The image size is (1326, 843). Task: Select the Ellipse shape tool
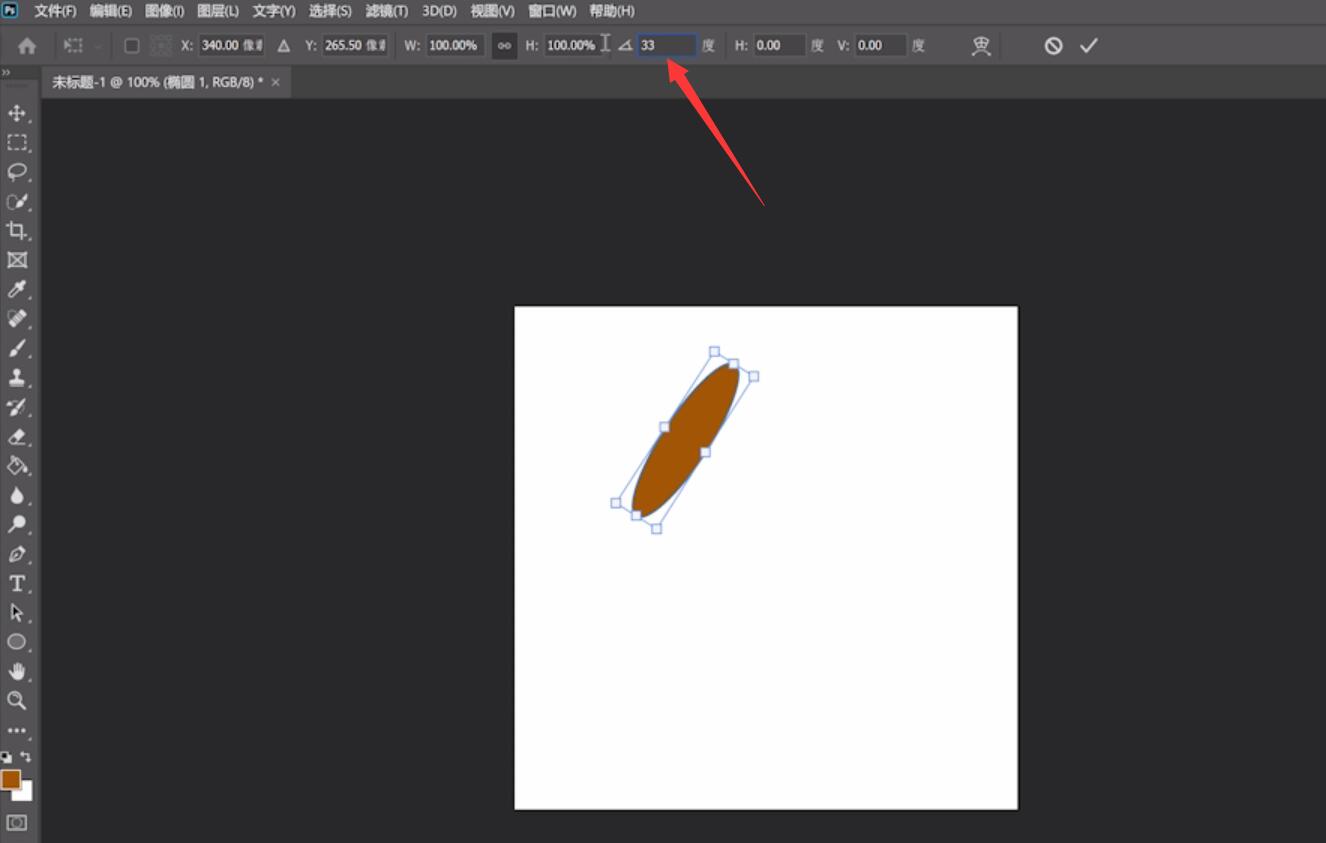pos(17,642)
